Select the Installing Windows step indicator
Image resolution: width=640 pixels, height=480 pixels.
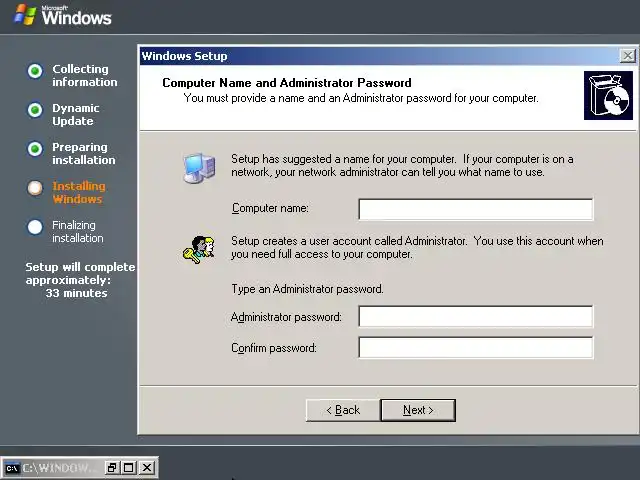35,188
